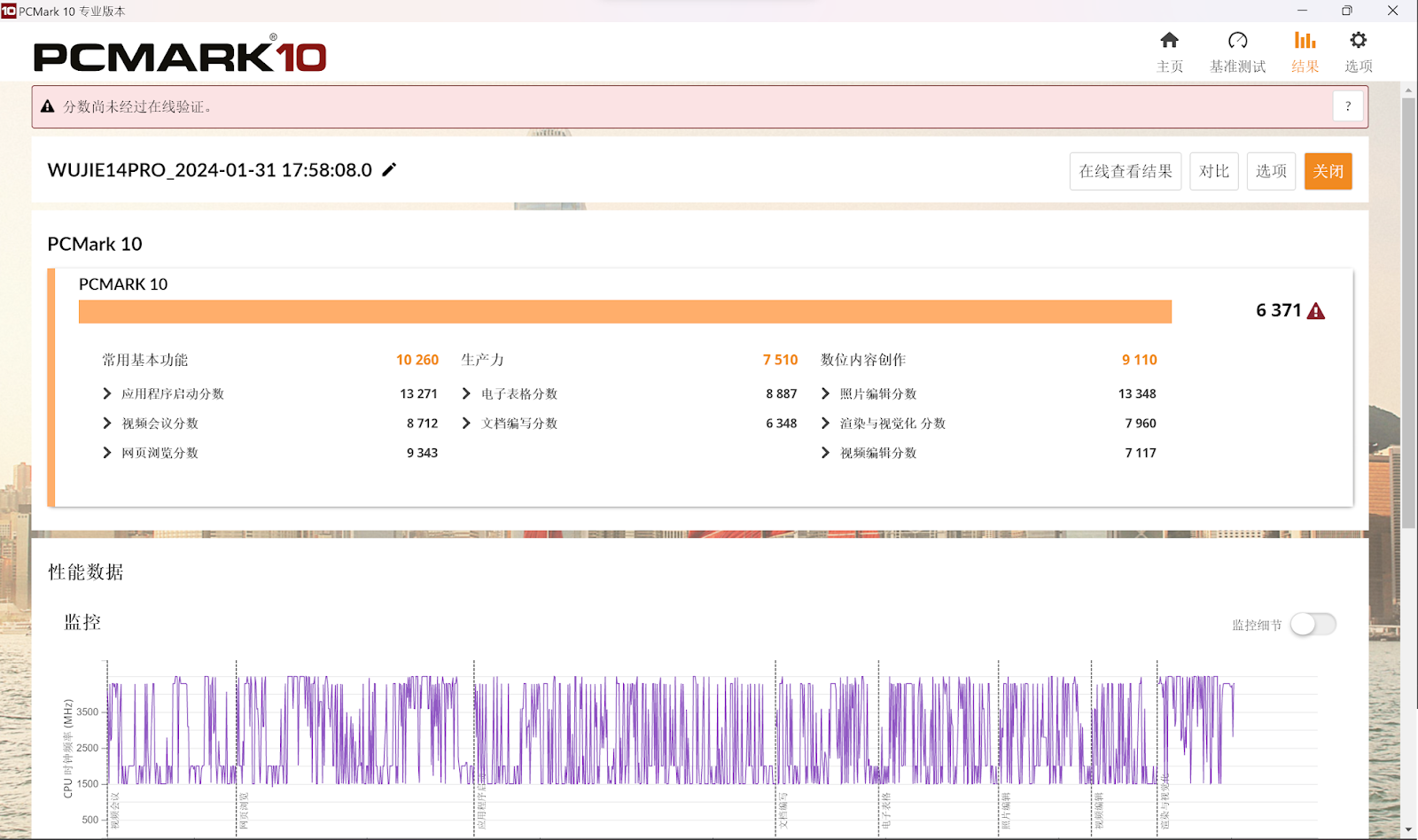Click the 8 712 score value
Image resolution: width=1418 pixels, height=840 pixels.
422,424
